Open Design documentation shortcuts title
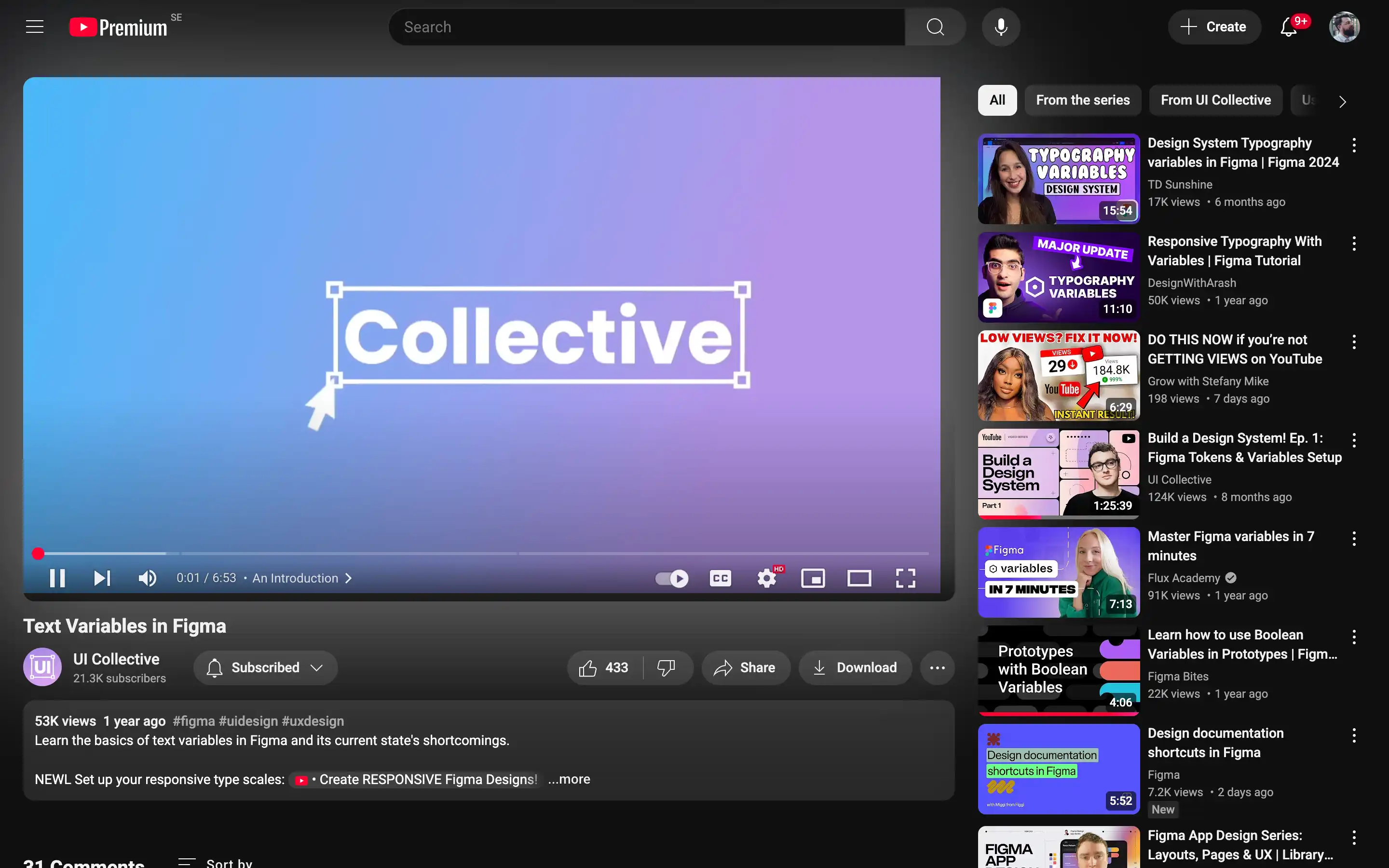 [x=1215, y=743]
